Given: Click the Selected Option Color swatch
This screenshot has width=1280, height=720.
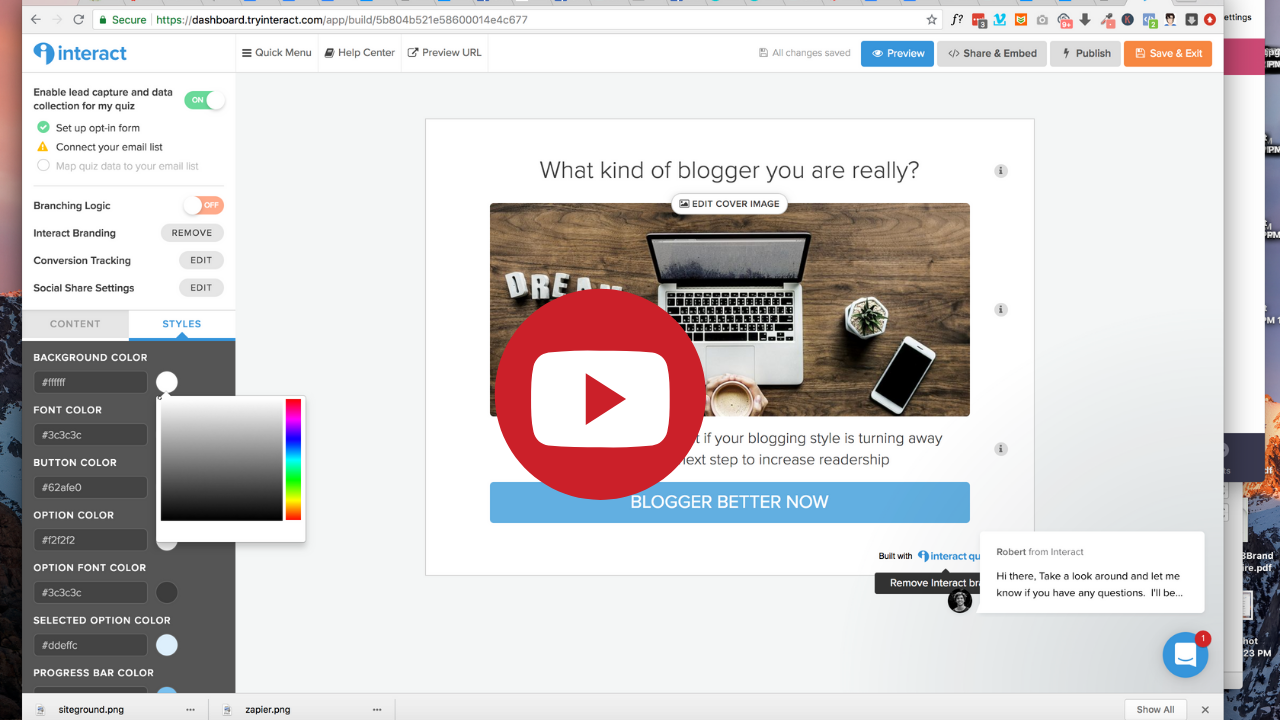Looking at the screenshot, I should [x=167, y=645].
